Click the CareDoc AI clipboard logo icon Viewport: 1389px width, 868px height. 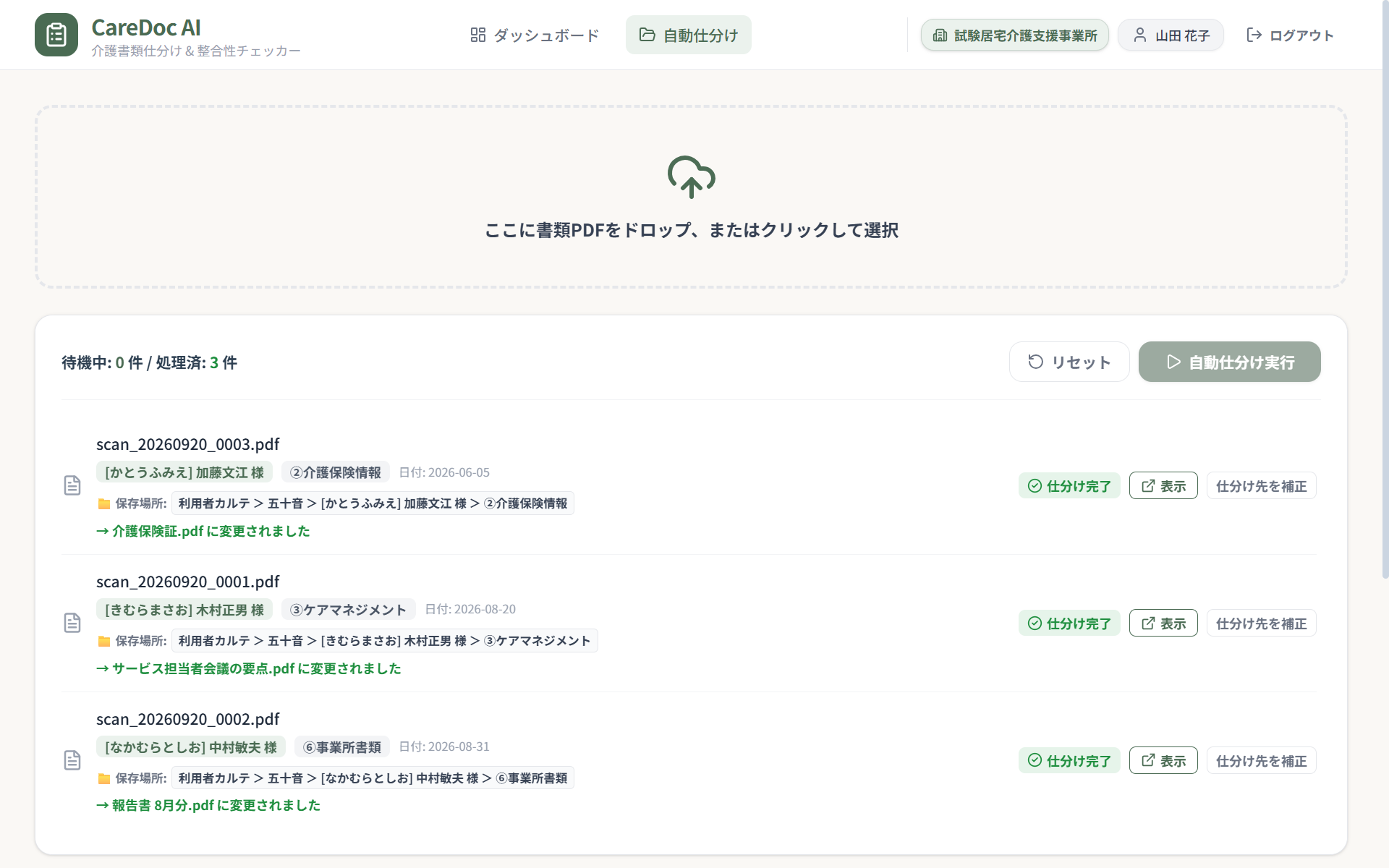tap(56, 35)
